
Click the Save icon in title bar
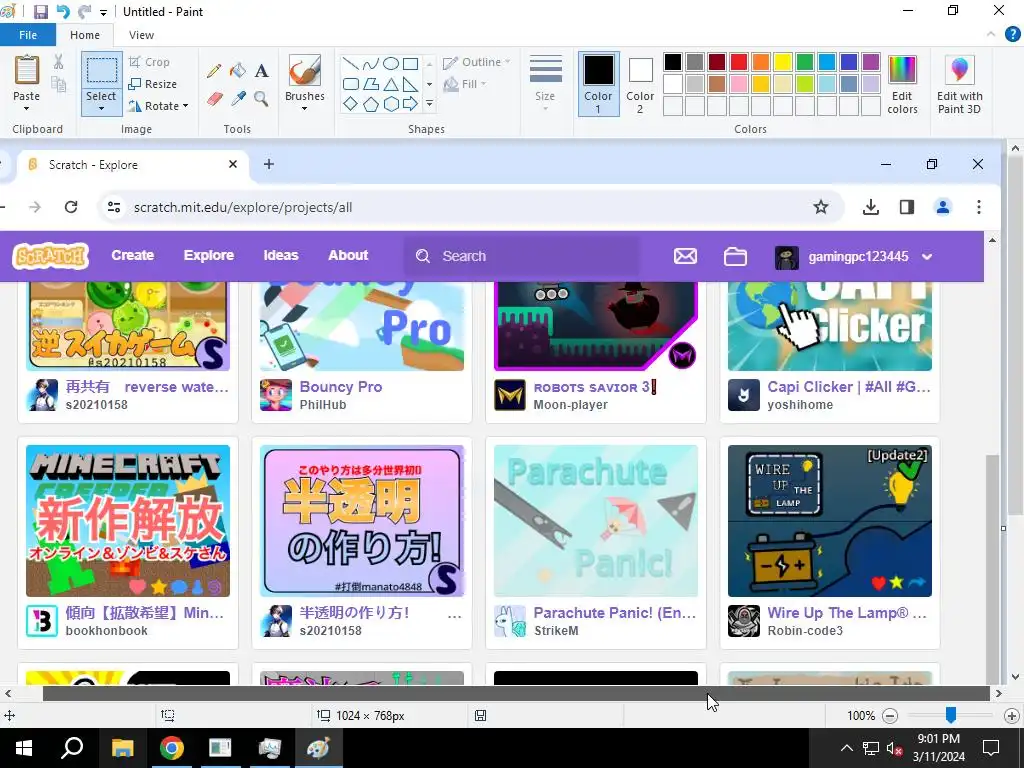point(40,12)
